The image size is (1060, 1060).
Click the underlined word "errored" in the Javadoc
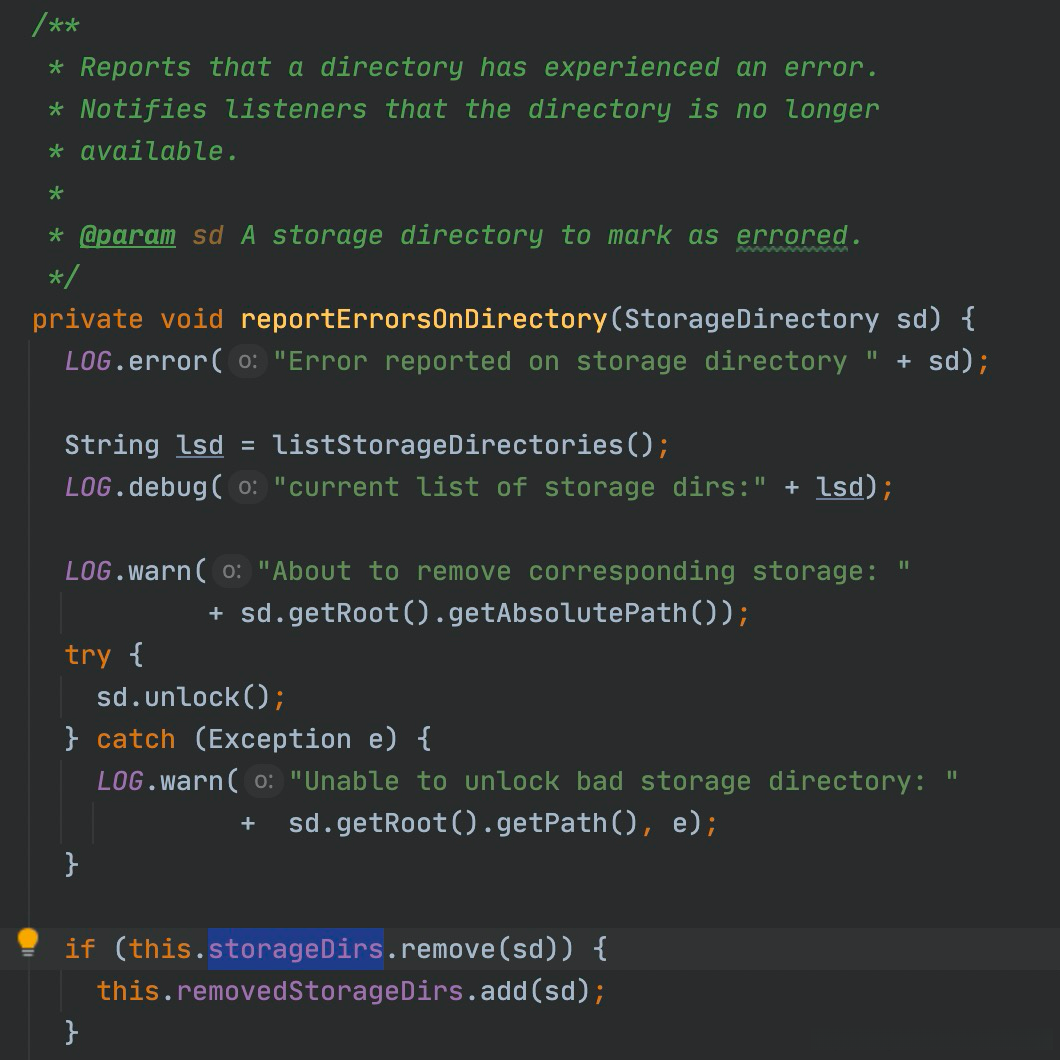pyautogui.click(x=791, y=235)
